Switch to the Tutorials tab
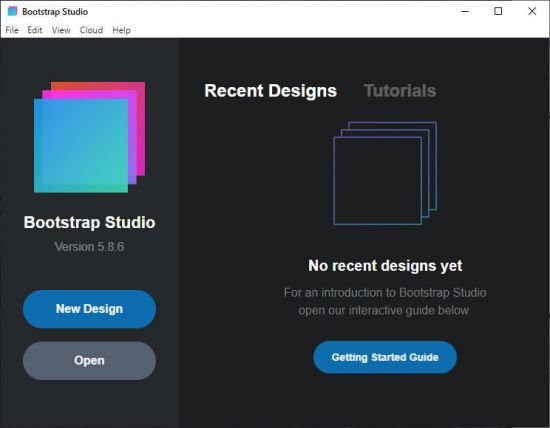550x428 pixels. (400, 91)
